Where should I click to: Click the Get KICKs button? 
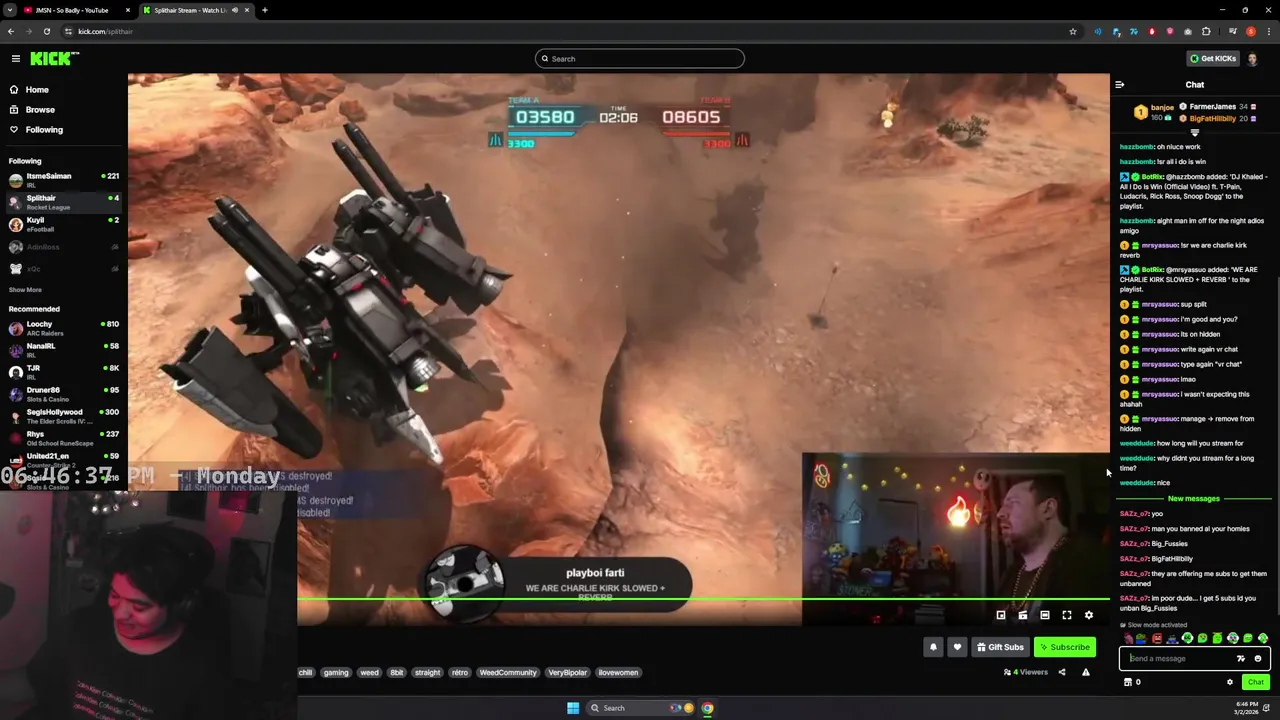coord(1213,59)
